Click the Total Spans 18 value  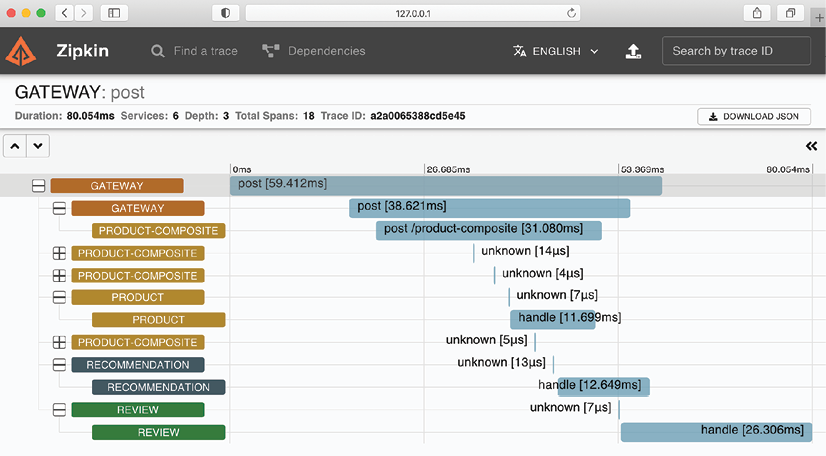[309, 116]
